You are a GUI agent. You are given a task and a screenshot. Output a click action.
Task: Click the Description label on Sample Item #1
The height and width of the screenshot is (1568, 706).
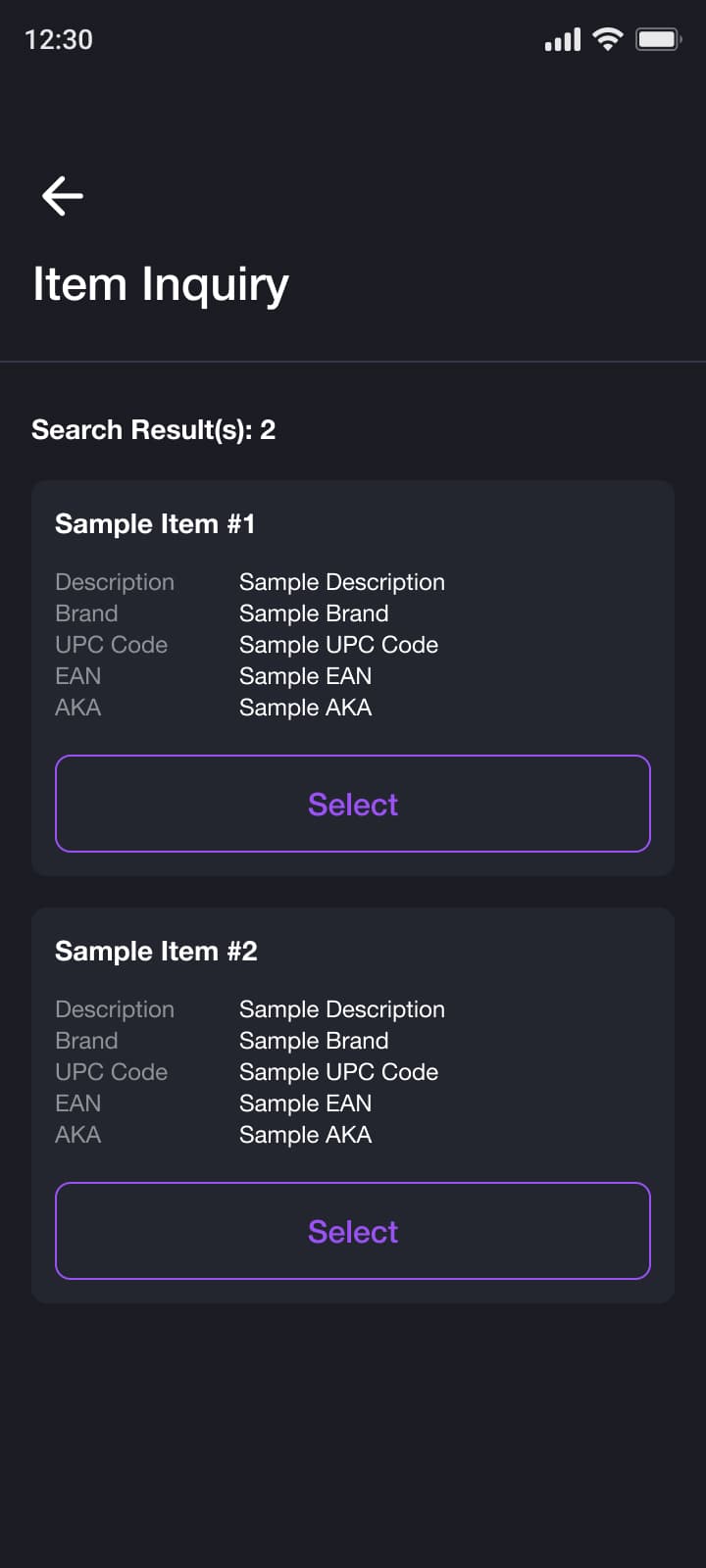[115, 581]
